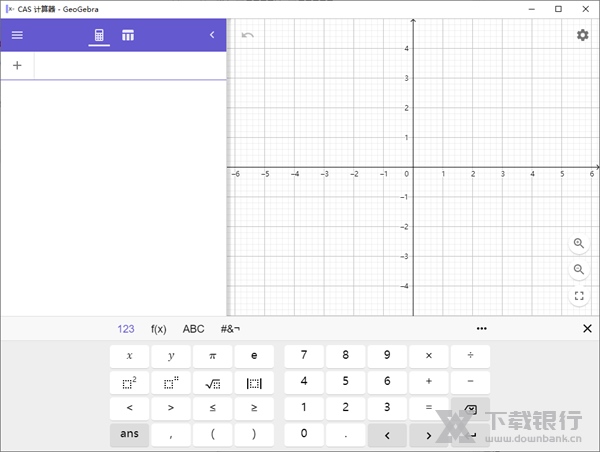Click the empty algebra input field
This screenshot has width=600, height=452.
point(130,65)
